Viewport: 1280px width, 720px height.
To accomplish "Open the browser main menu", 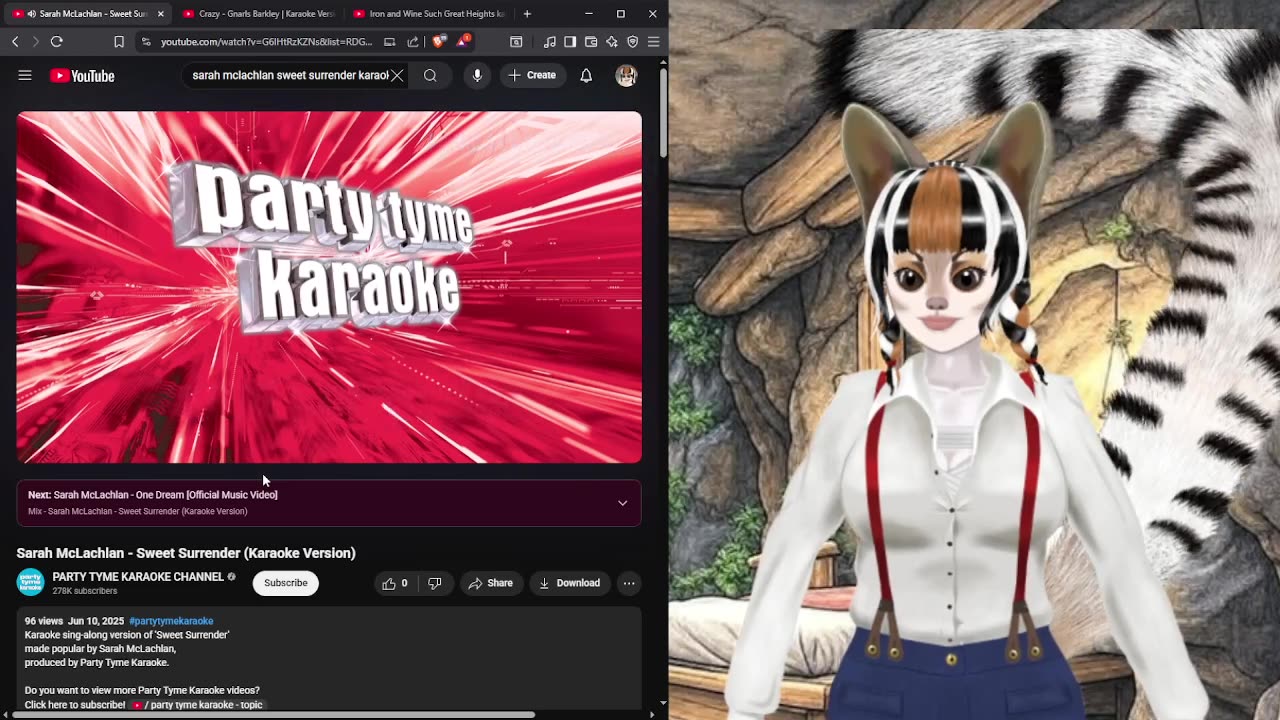I will 653,42.
